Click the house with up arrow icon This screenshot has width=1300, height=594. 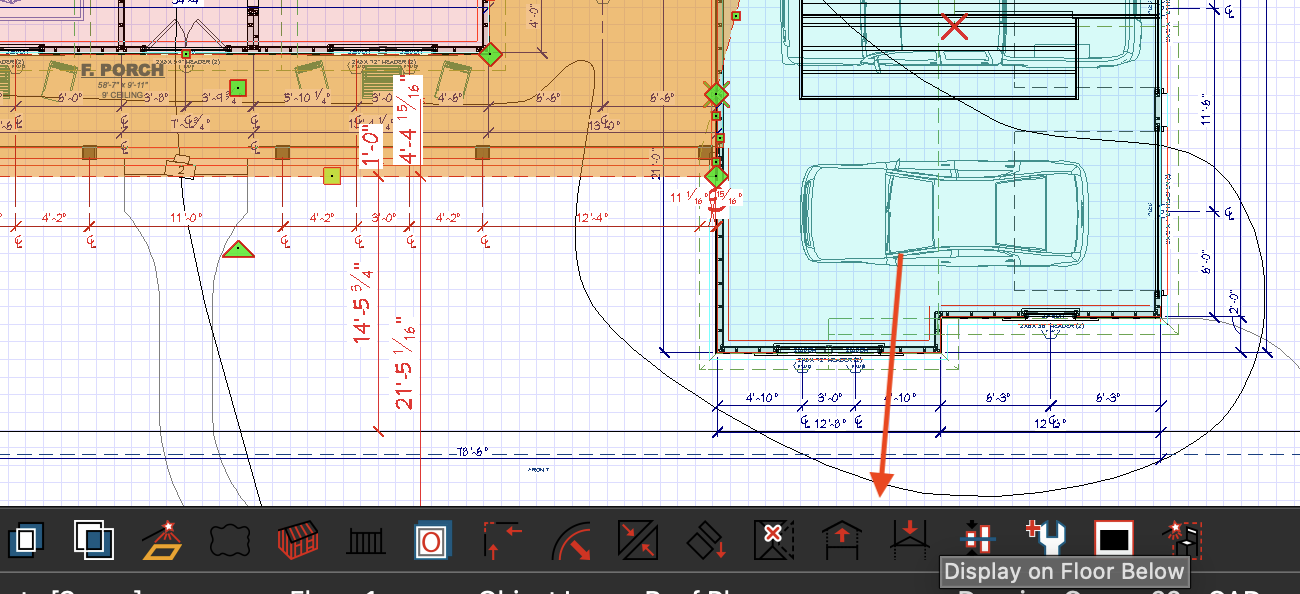point(841,540)
